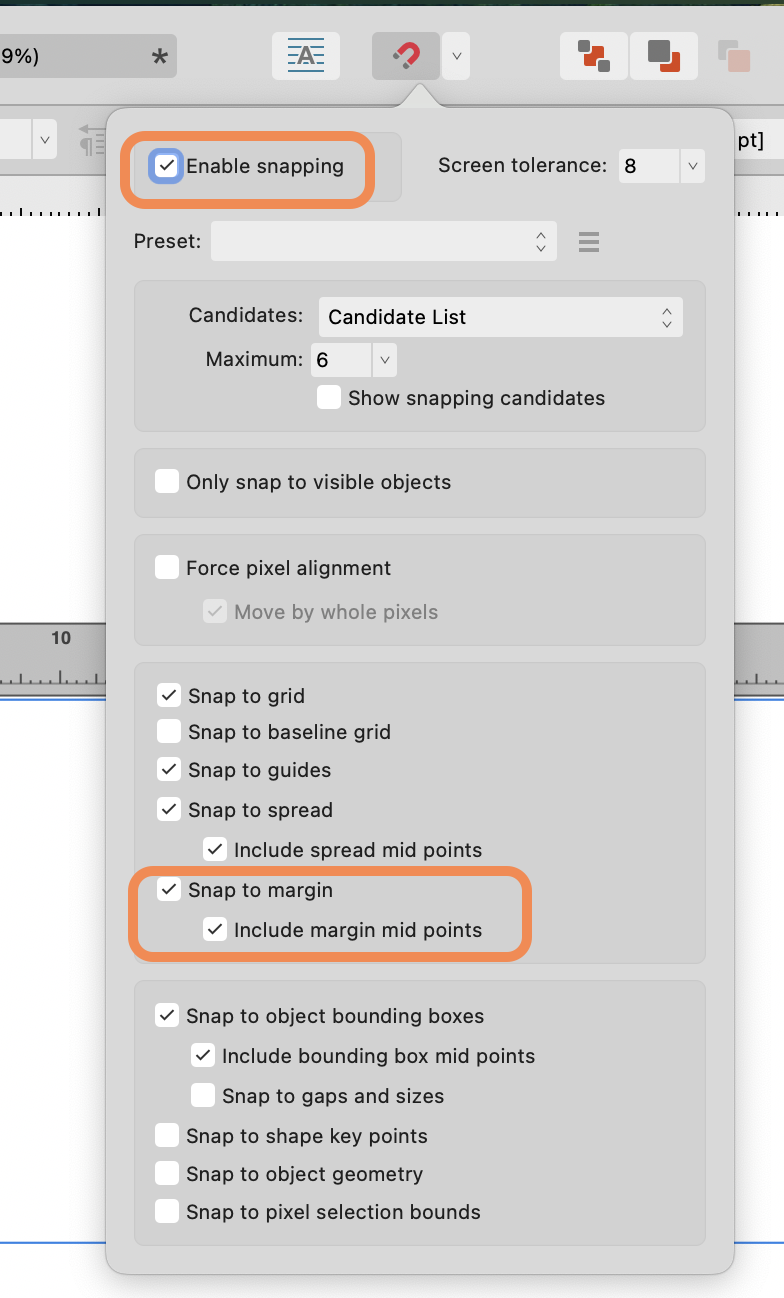Image resolution: width=784 pixels, height=1298 pixels.
Task: Open the Candidate List popup menu
Action: click(501, 317)
